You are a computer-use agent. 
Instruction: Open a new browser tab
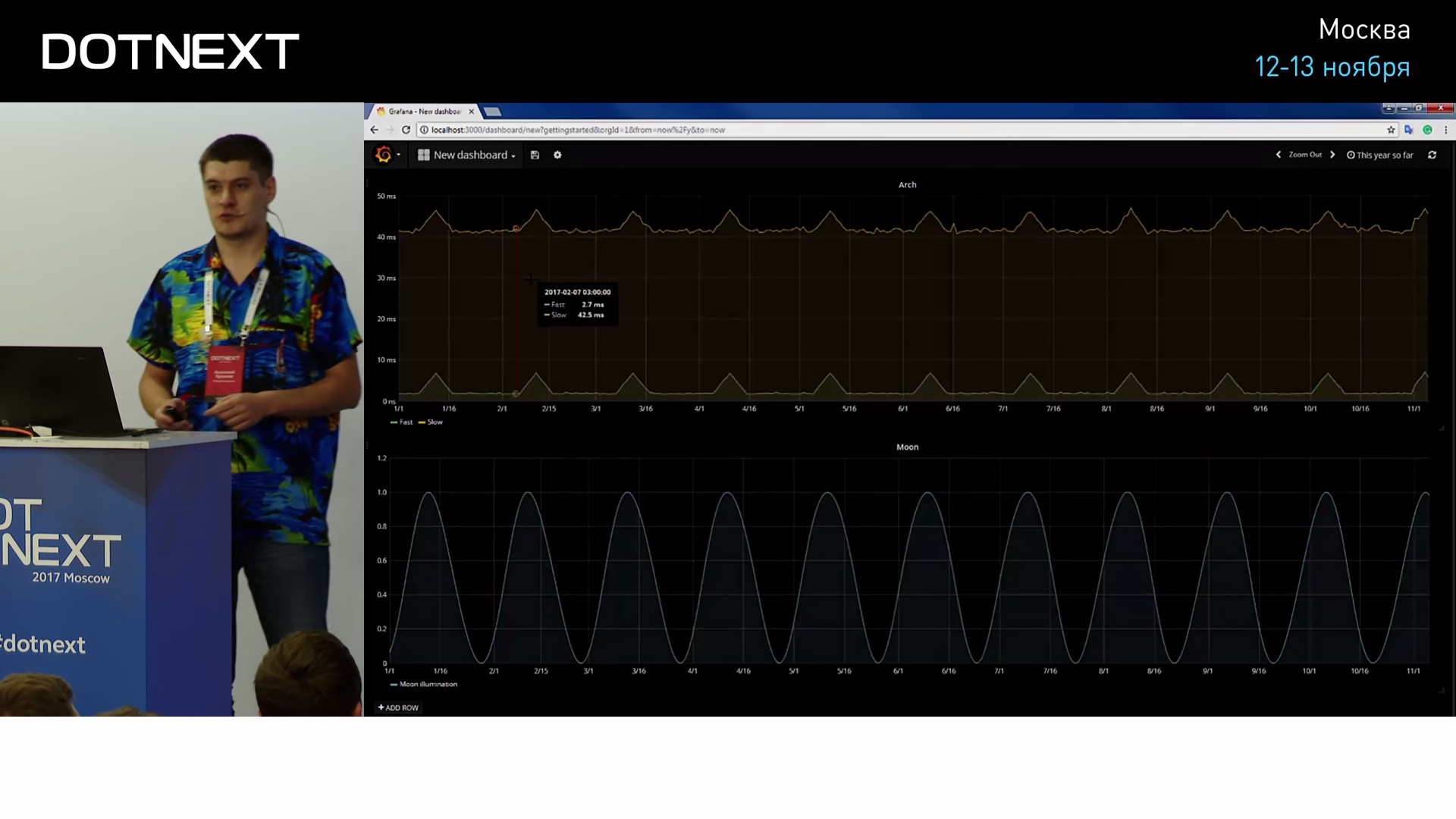(492, 111)
